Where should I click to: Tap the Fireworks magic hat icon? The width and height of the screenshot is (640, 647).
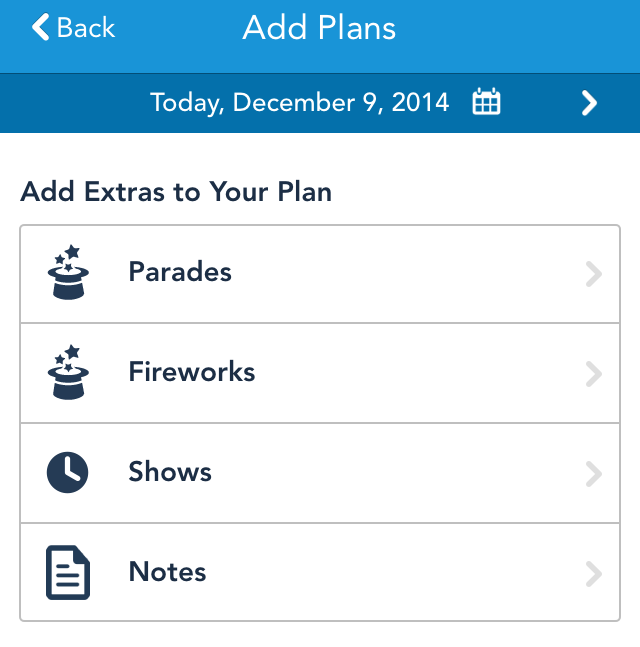(68, 372)
